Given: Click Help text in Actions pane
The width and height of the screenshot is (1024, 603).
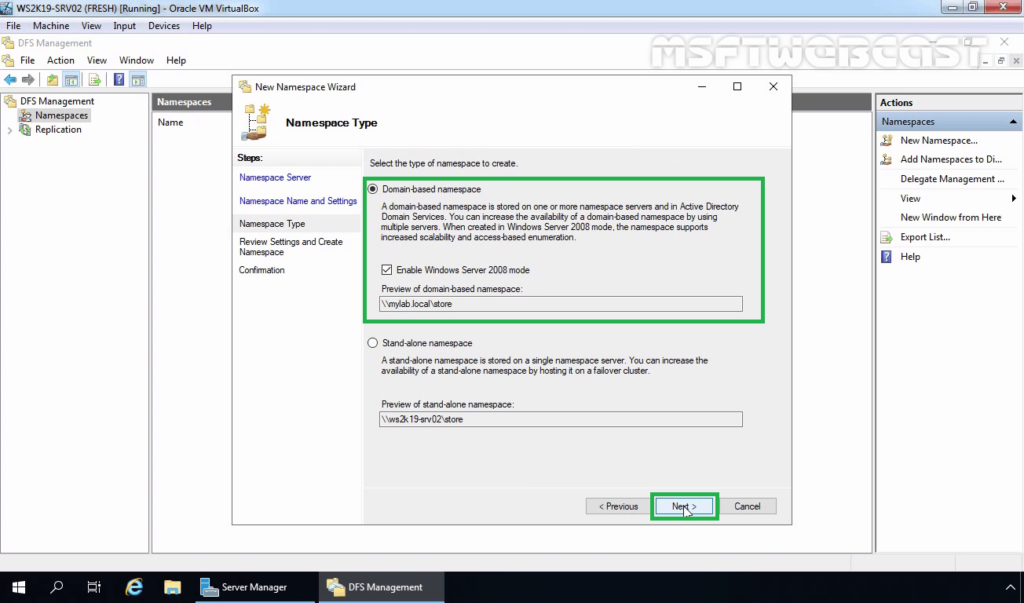Looking at the screenshot, I should 910,257.
